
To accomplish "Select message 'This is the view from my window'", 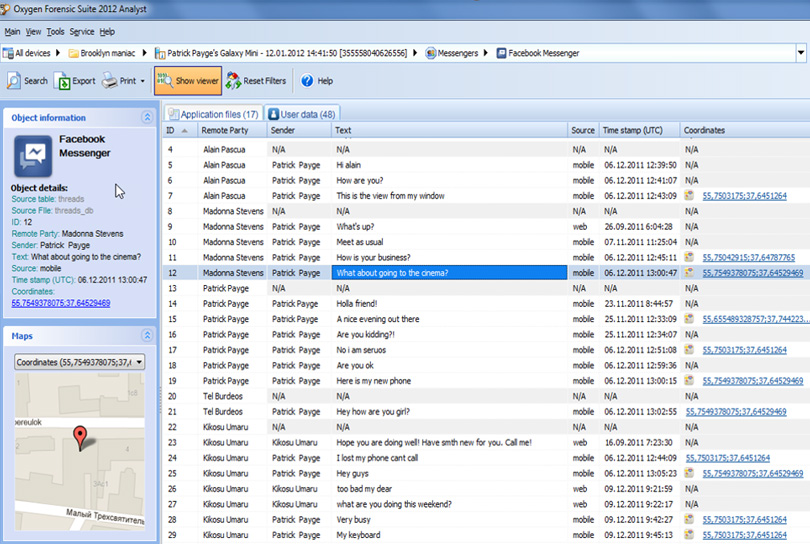I will tap(391, 196).
